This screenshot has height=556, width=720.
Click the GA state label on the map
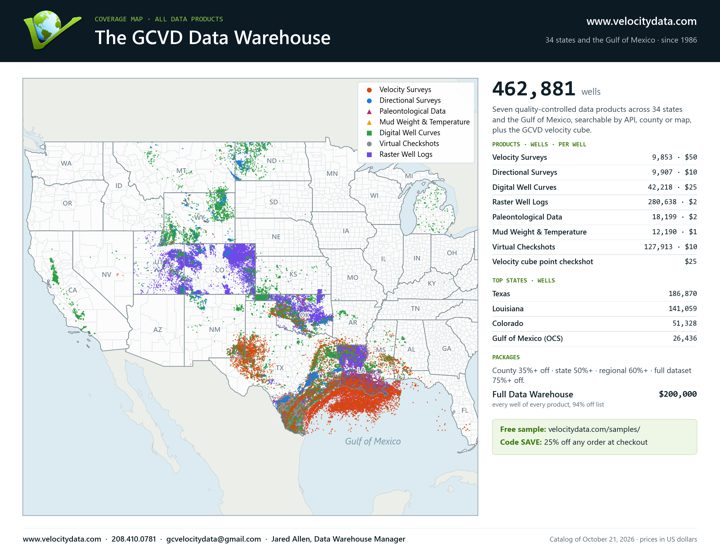[446, 348]
